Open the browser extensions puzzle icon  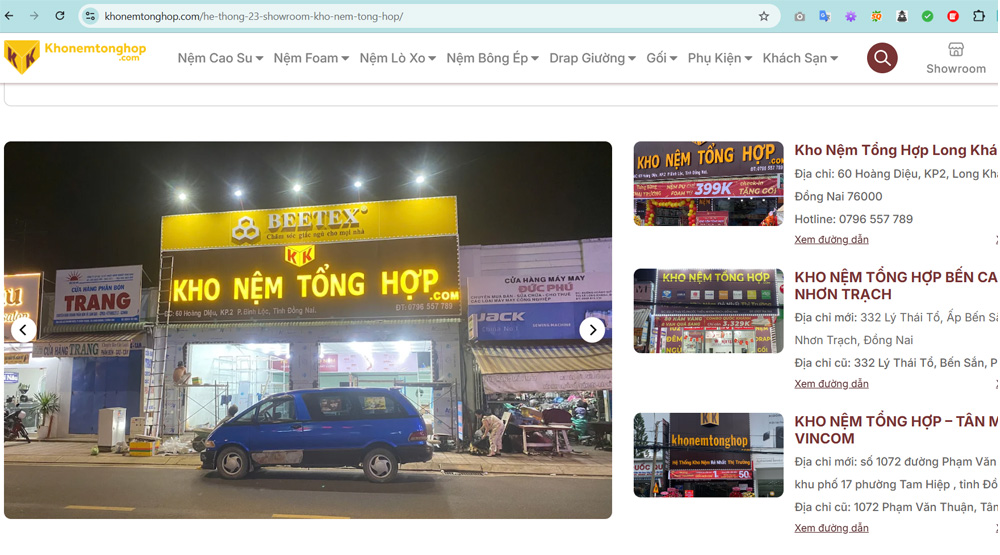coord(979,16)
